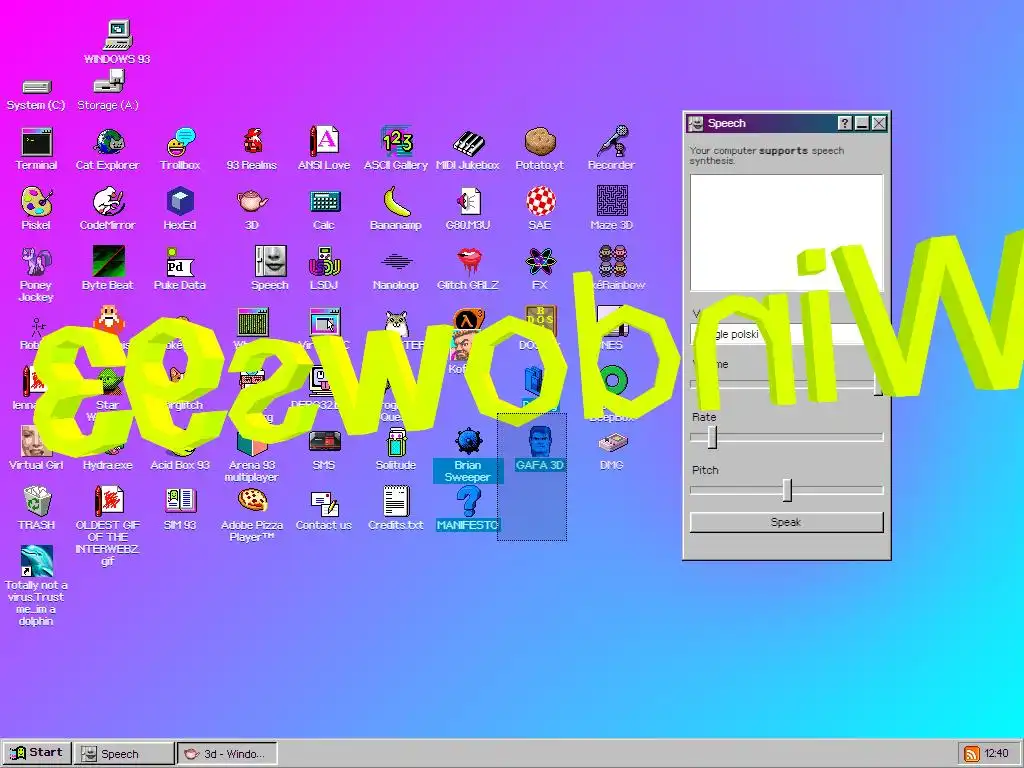Open the WINDOWS 93 computer icon
The height and width of the screenshot is (768, 1024).
(118, 42)
